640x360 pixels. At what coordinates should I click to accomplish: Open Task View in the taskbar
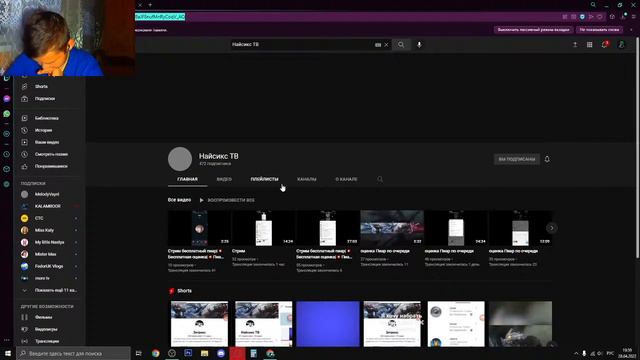(138, 353)
